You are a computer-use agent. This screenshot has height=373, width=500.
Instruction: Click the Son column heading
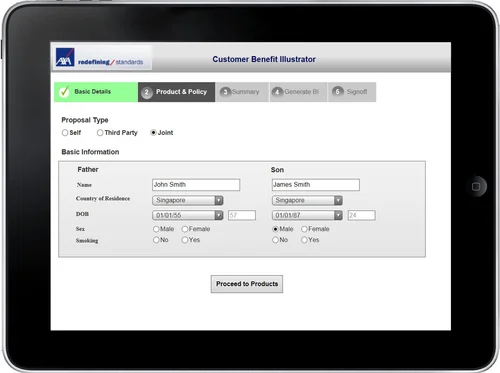click(x=277, y=170)
